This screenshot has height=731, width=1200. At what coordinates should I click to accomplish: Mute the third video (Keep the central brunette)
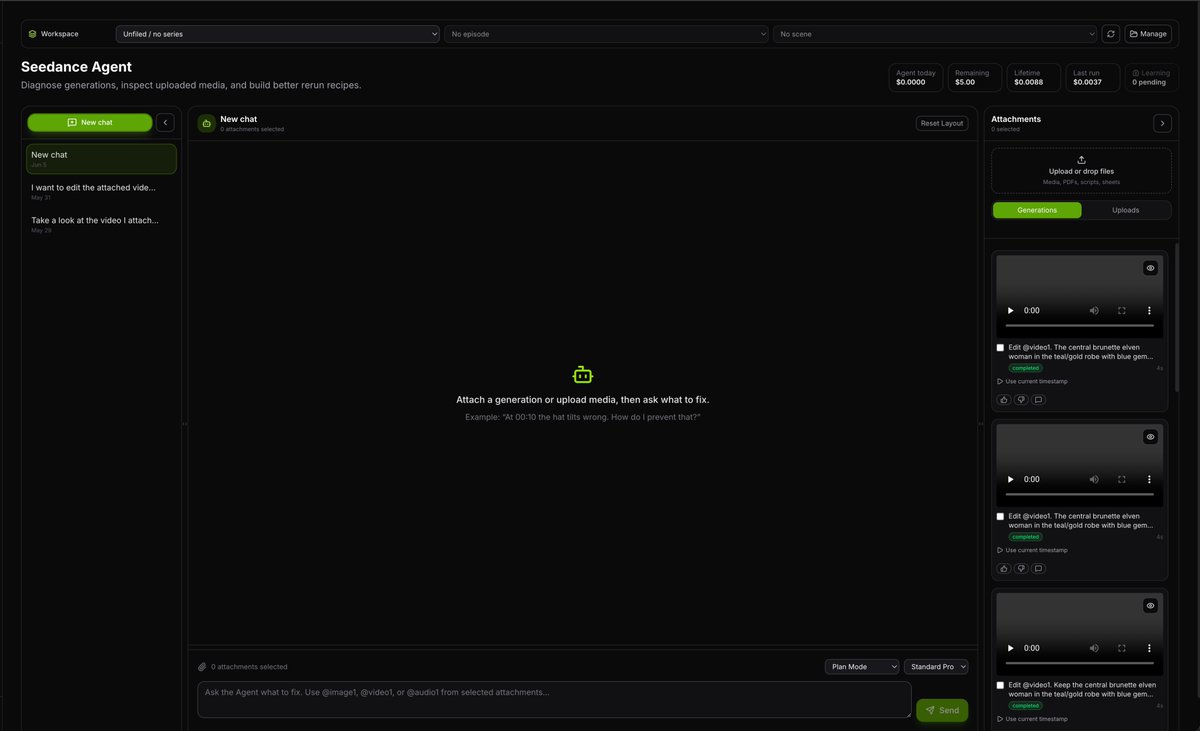click(x=1094, y=648)
